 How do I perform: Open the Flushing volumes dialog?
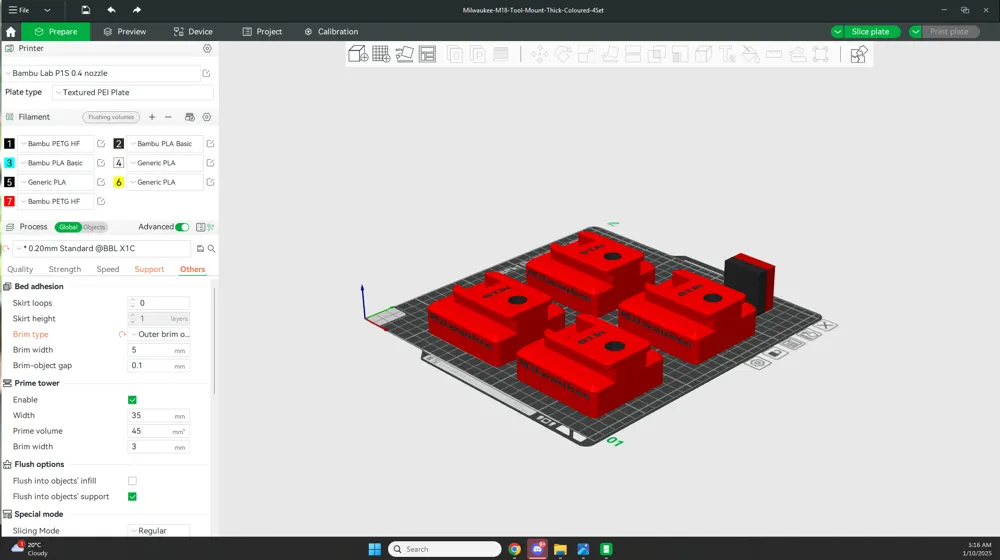tap(111, 117)
